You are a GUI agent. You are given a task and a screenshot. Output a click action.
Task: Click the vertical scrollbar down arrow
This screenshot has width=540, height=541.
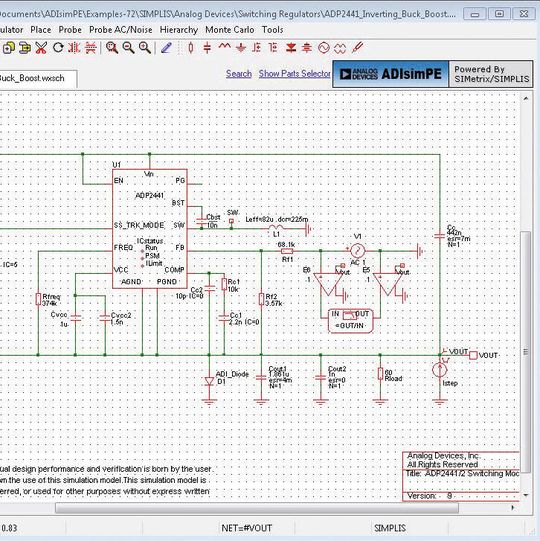click(526, 495)
